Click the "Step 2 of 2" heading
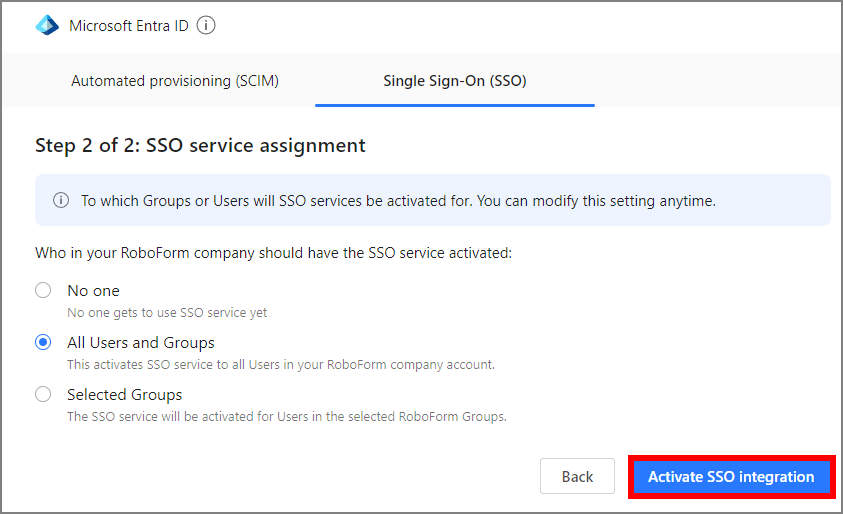This screenshot has width=843, height=514. pyautogui.click(x=200, y=146)
